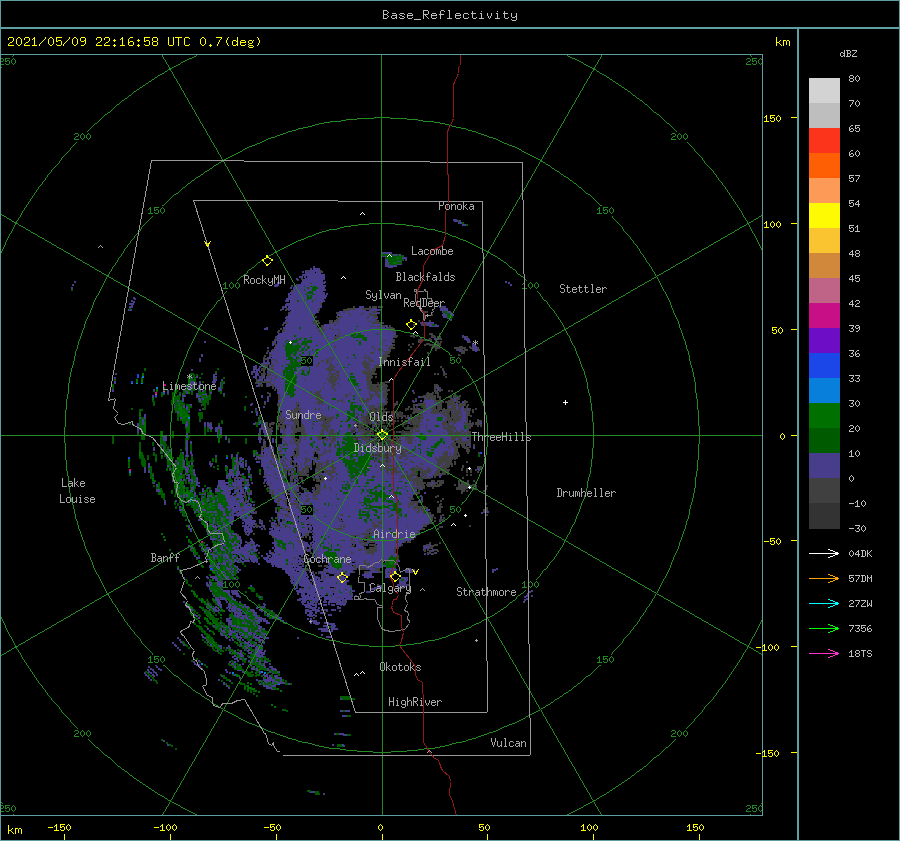The image size is (900, 841).
Task: Click the magenta 39 dBZ legend color
Action: tap(824, 315)
